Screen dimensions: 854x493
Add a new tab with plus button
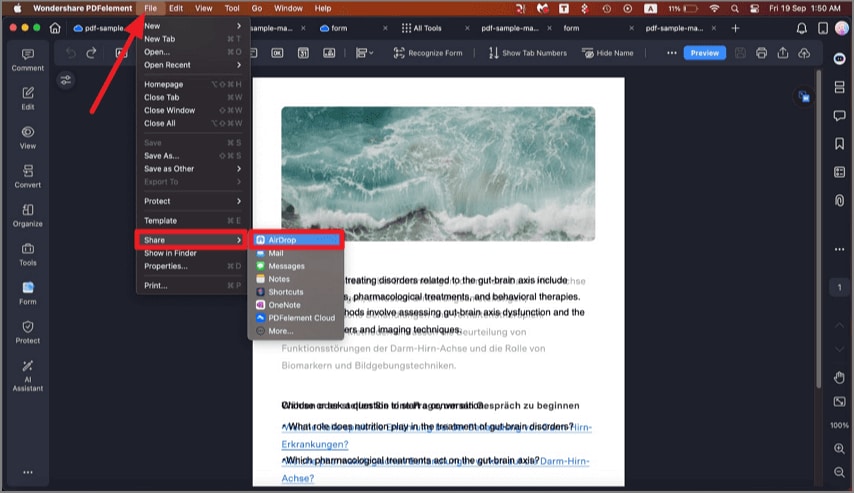[735, 28]
